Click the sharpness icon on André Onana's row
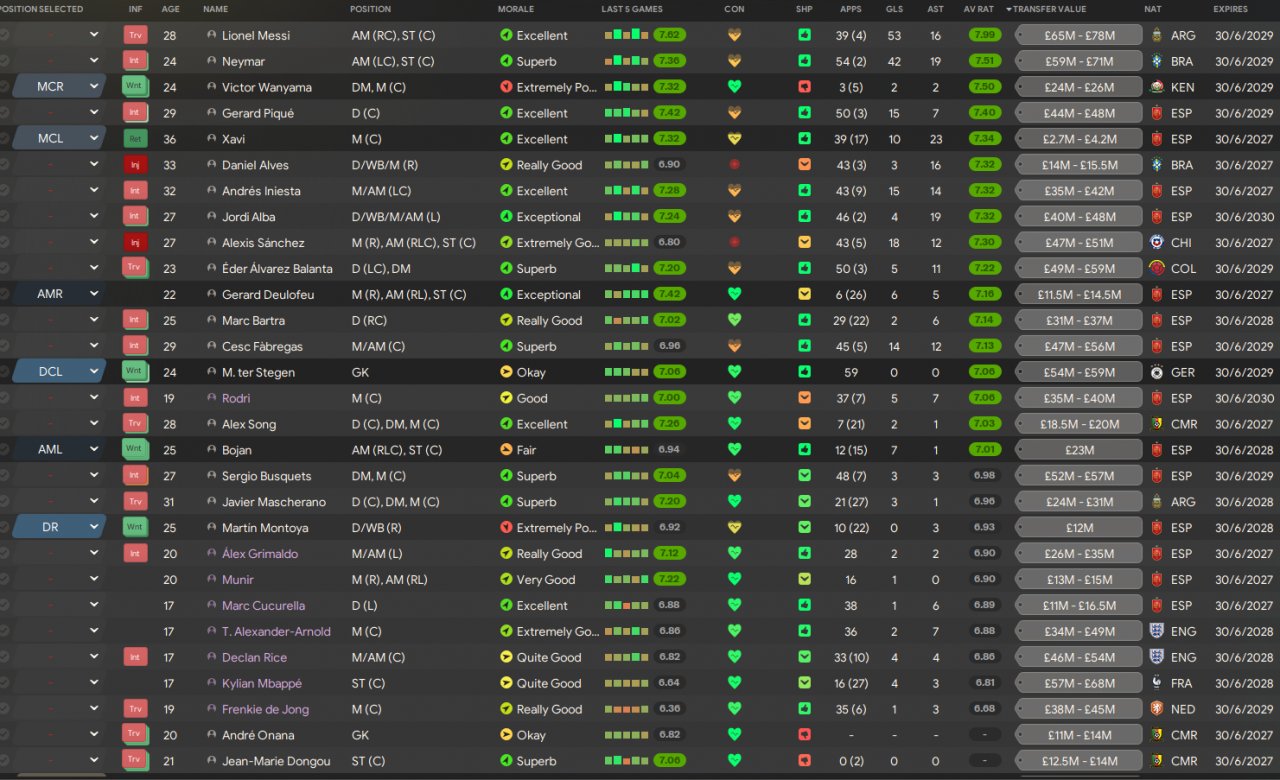 [805, 735]
